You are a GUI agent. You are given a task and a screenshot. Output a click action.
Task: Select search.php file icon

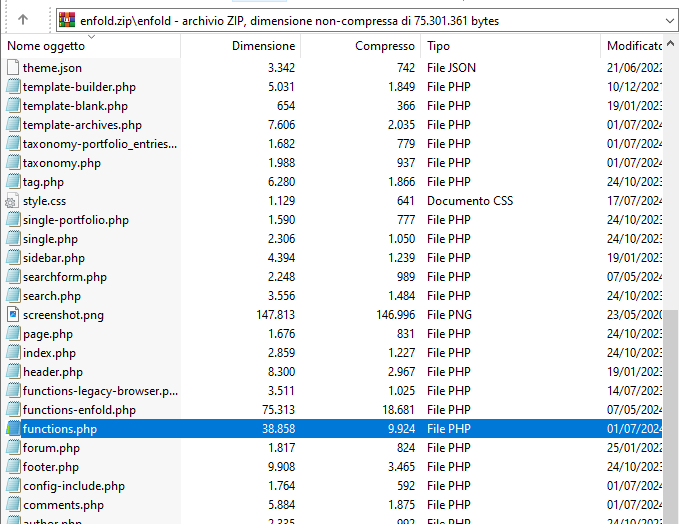point(13,296)
